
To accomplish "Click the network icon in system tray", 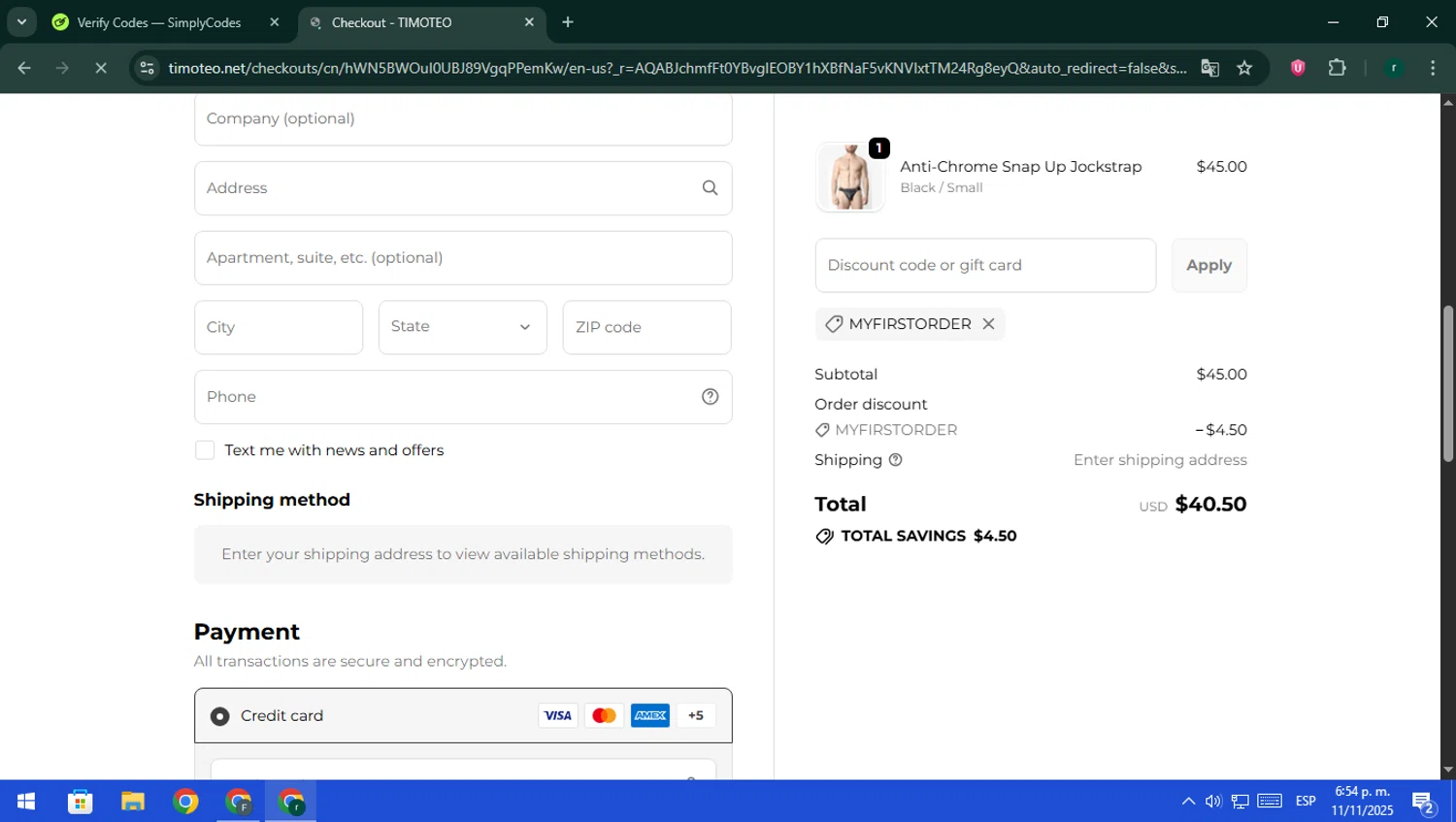I will click(x=1241, y=802).
